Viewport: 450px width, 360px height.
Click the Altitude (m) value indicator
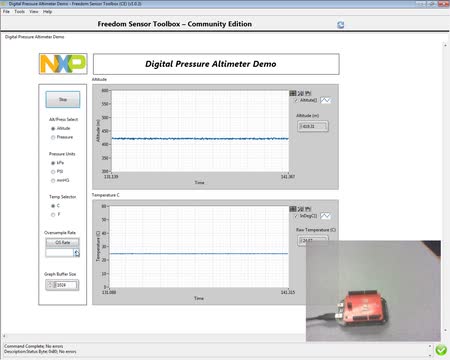tap(312, 126)
